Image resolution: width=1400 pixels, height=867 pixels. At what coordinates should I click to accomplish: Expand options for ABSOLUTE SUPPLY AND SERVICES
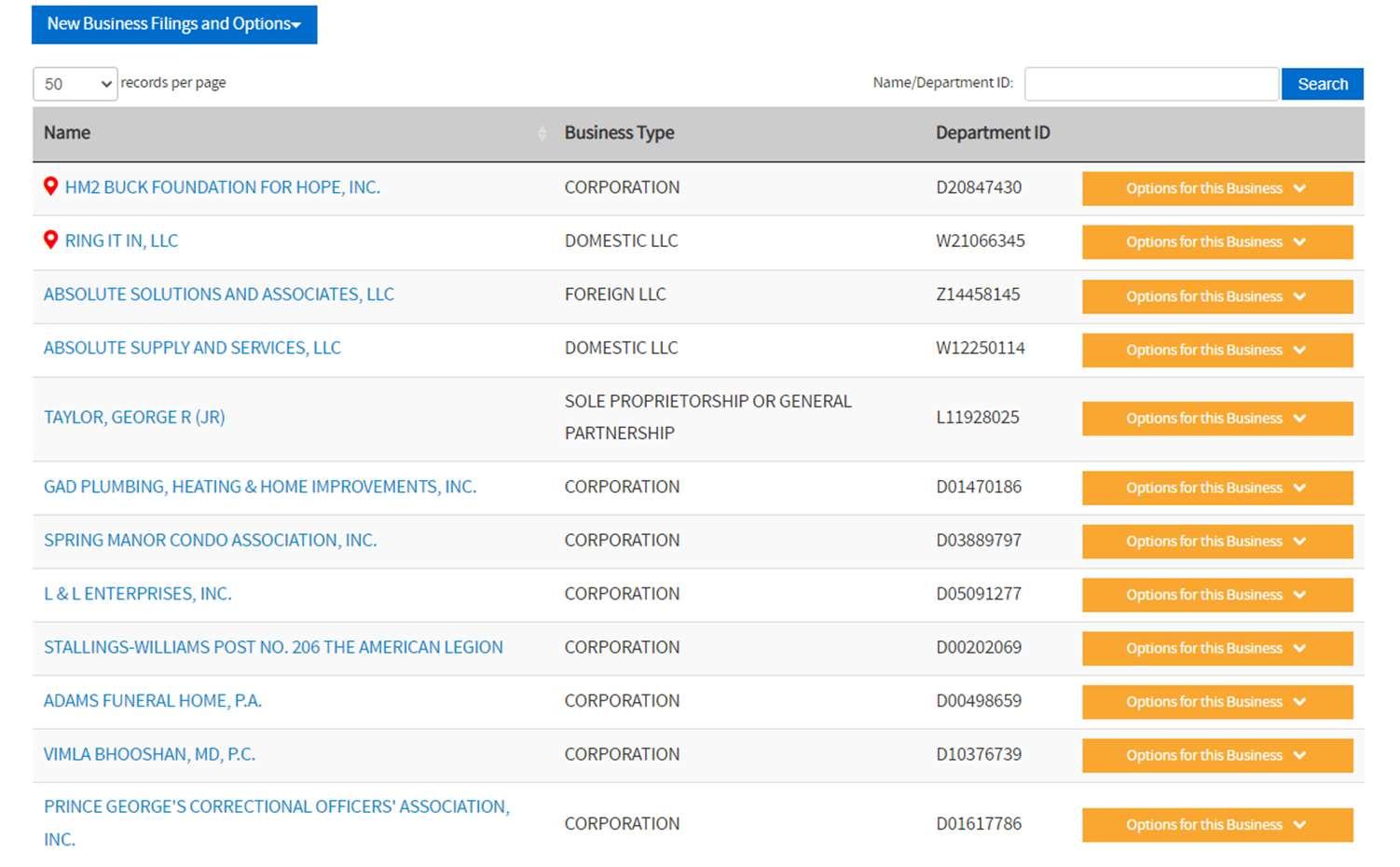click(1217, 350)
